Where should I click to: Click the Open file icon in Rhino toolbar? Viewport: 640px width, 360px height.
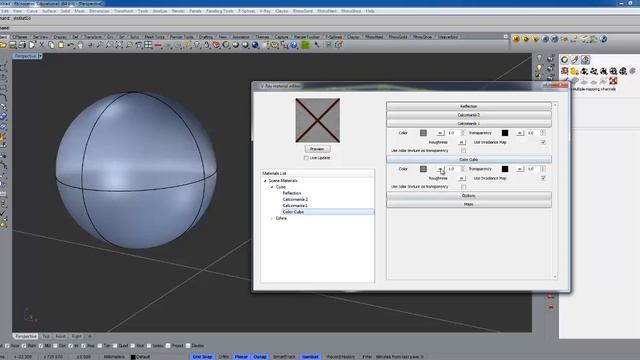click(x=3, y=45)
